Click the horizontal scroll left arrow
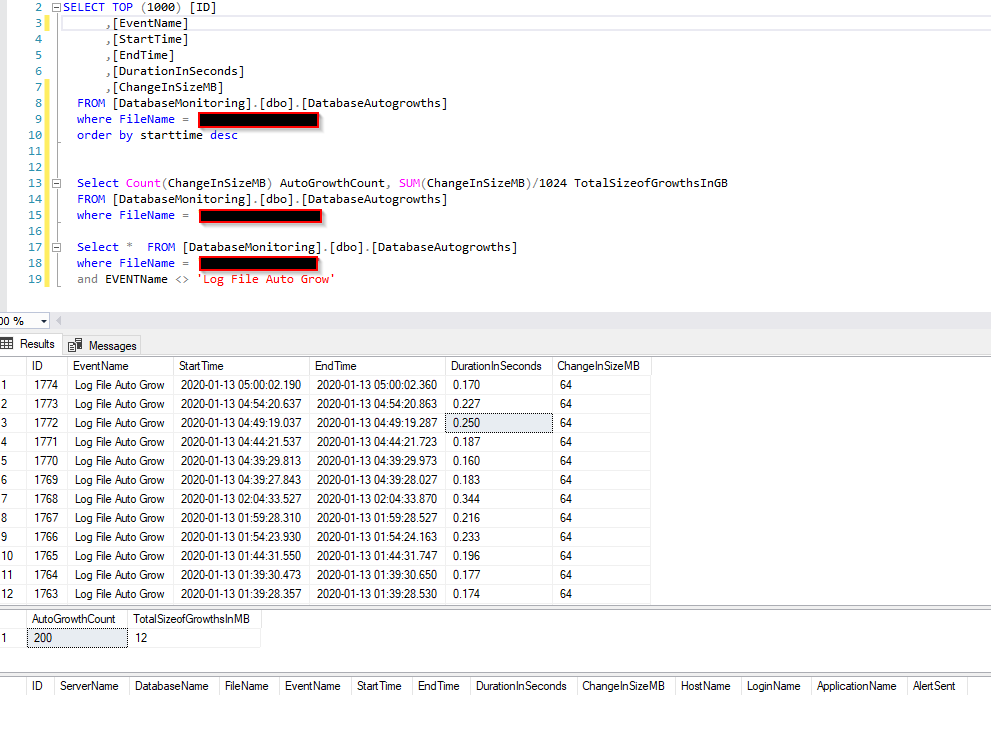 [x=59, y=321]
